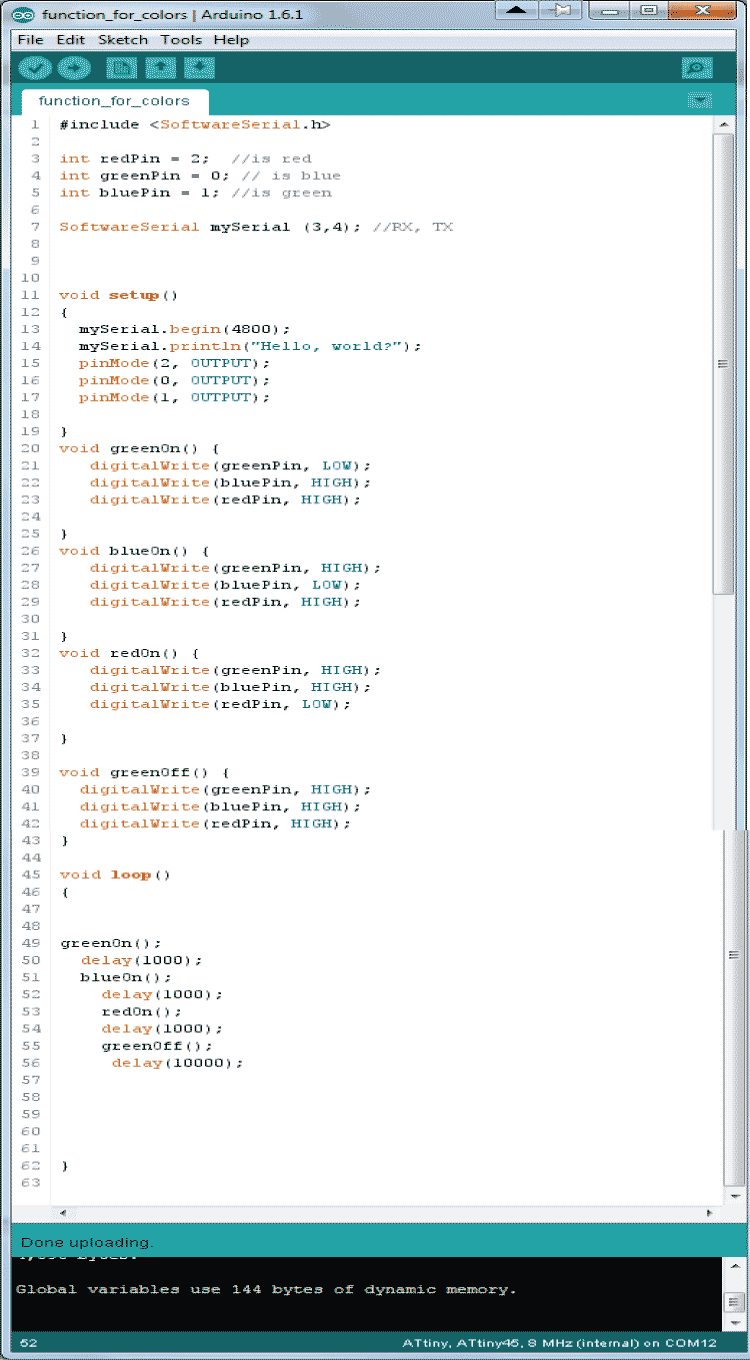Click editor vertical scrollbar thumb
This screenshot has width=750, height=1360.
[x=724, y=364]
